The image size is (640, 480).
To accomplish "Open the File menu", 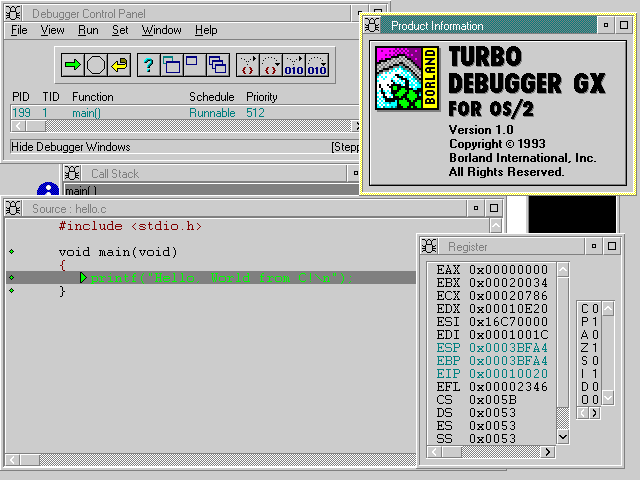I will tap(19, 30).
